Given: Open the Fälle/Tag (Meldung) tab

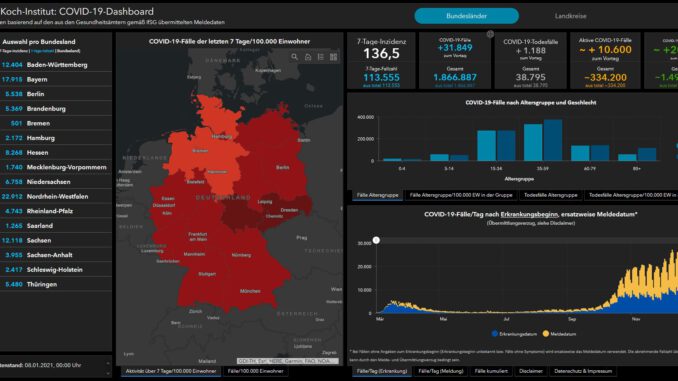Looking at the screenshot, I should click(x=441, y=371).
